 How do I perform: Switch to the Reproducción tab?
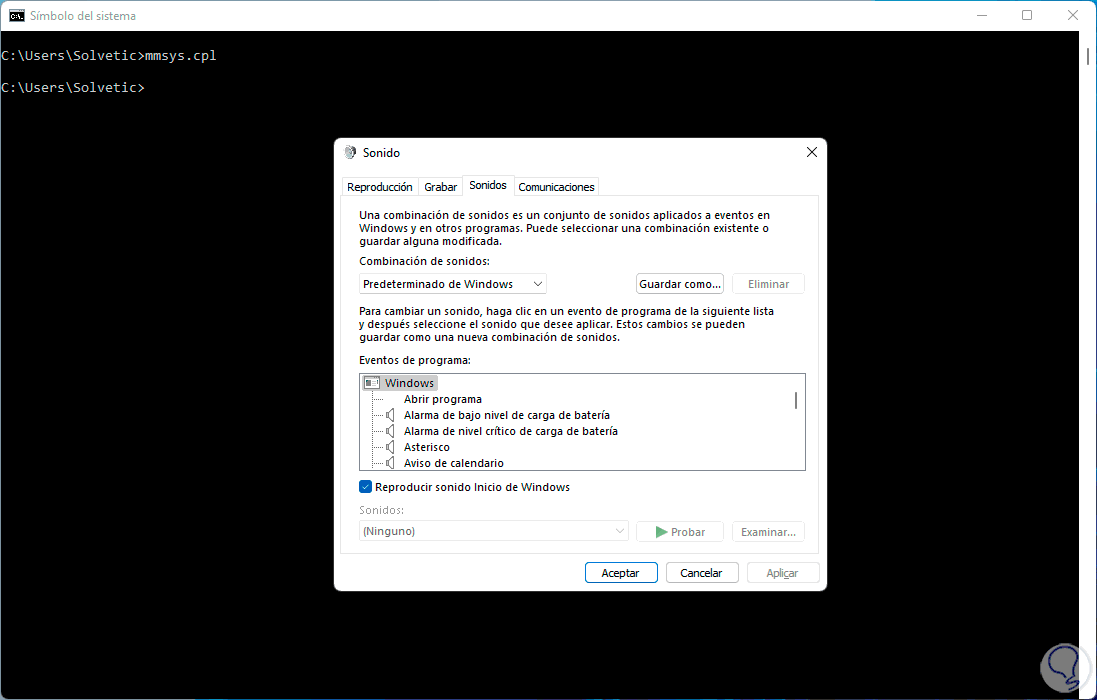(x=380, y=187)
